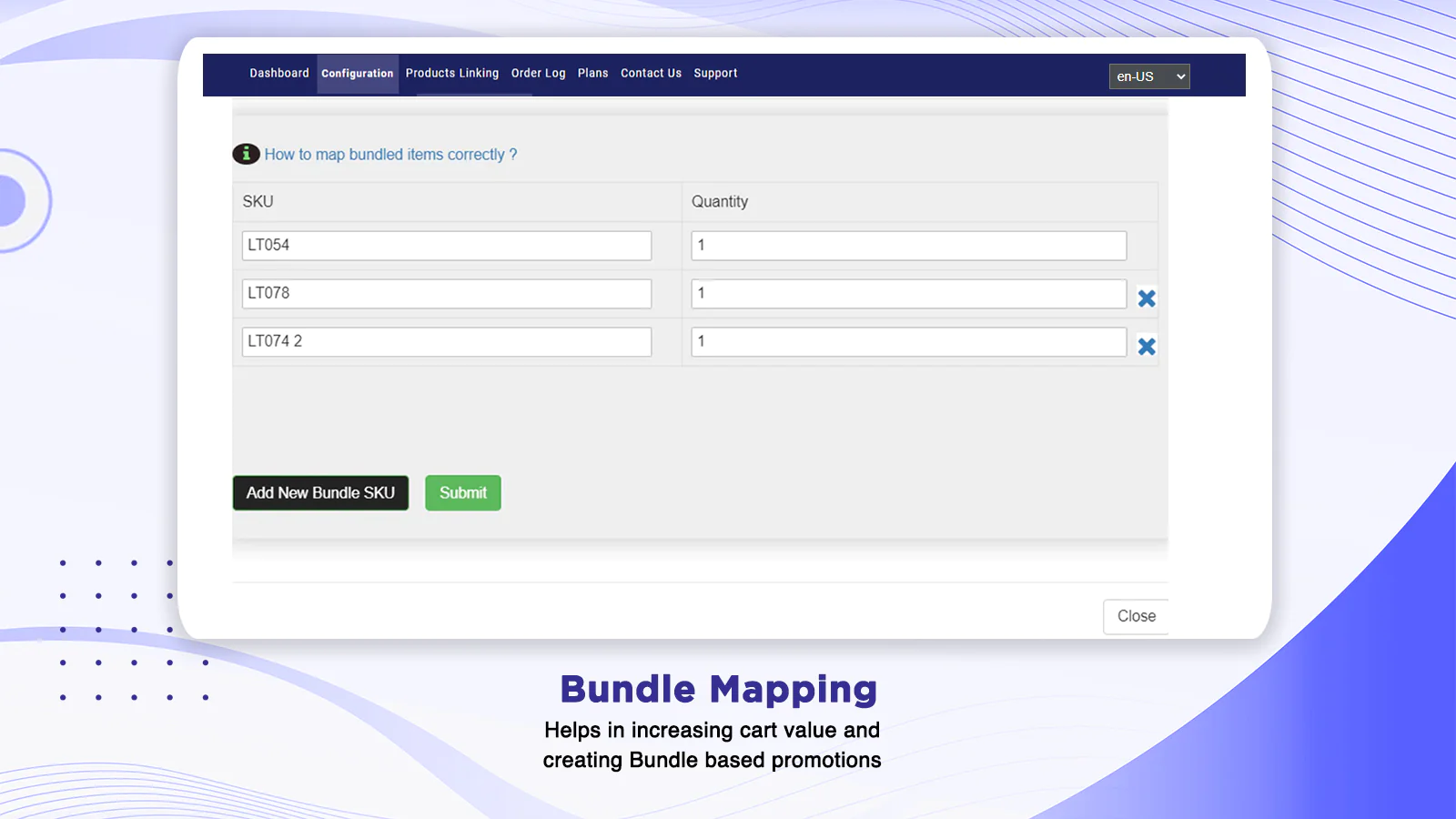Focus the LT054 SKU input field

(x=446, y=246)
